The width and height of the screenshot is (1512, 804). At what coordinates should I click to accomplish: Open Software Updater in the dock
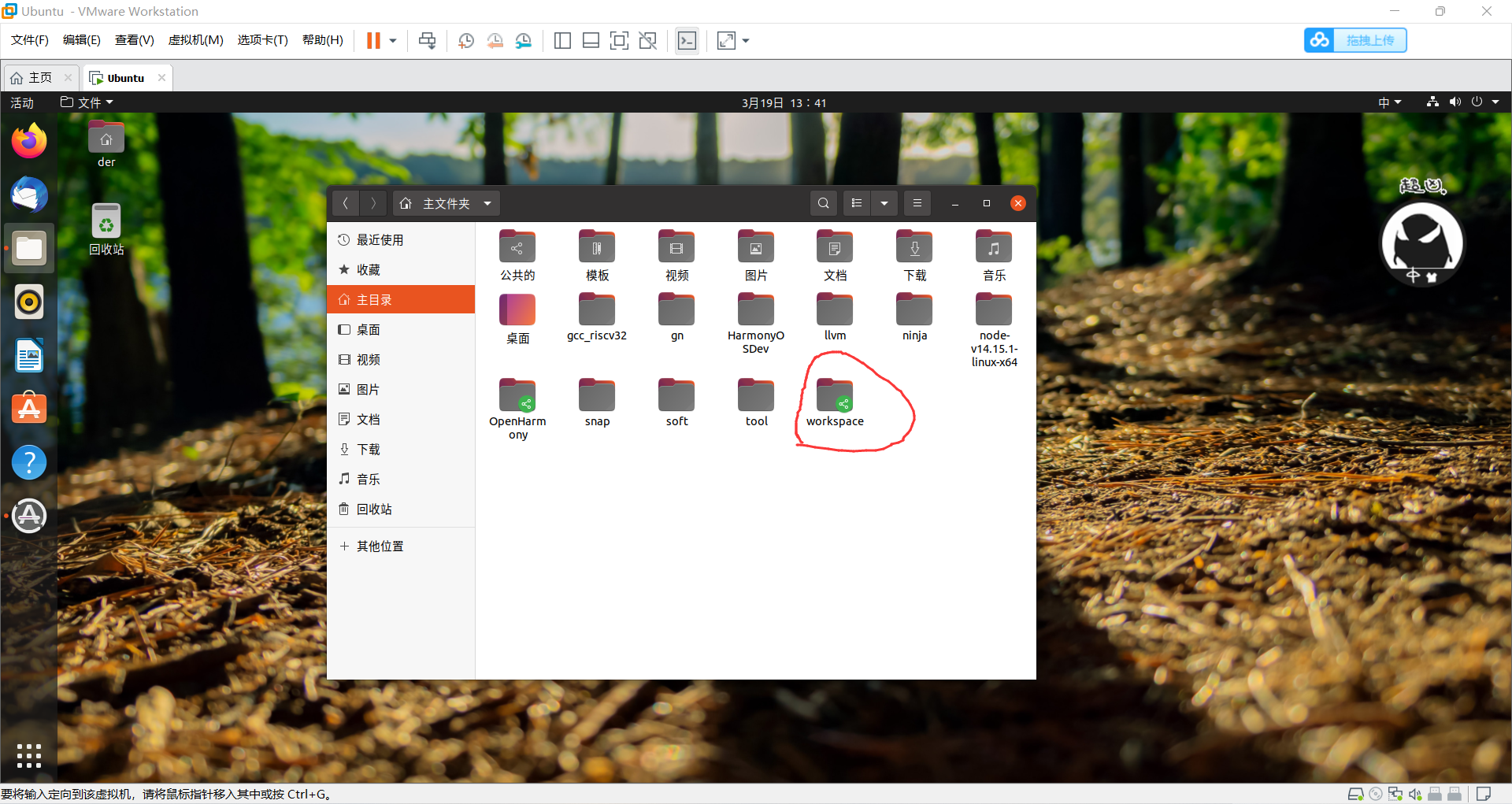point(29,516)
